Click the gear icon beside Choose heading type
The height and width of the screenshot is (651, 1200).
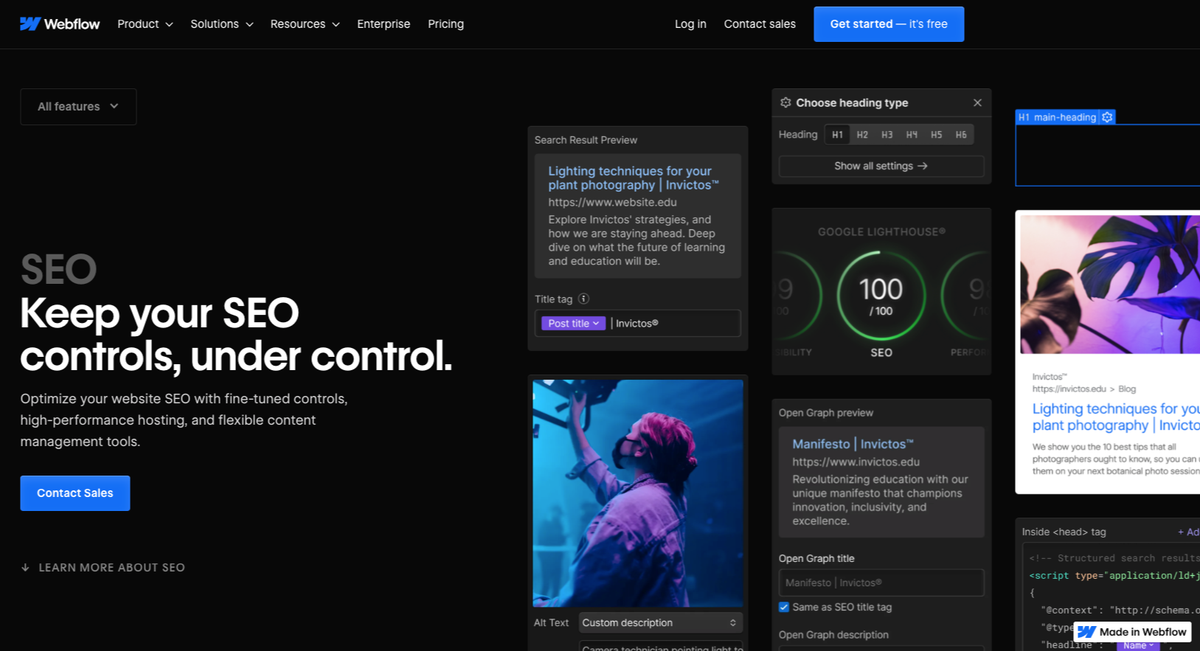tap(786, 103)
